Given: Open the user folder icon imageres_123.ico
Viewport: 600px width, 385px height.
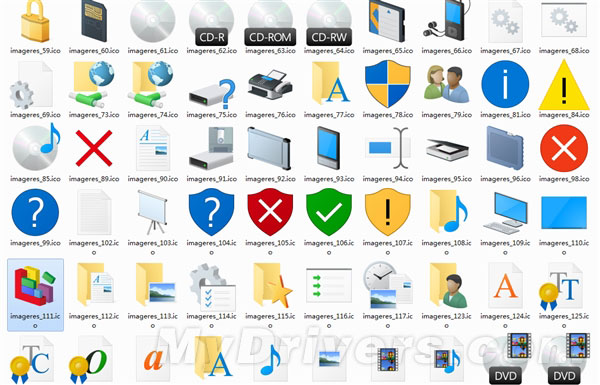Looking at the screenshot, I should pos(448,285).
